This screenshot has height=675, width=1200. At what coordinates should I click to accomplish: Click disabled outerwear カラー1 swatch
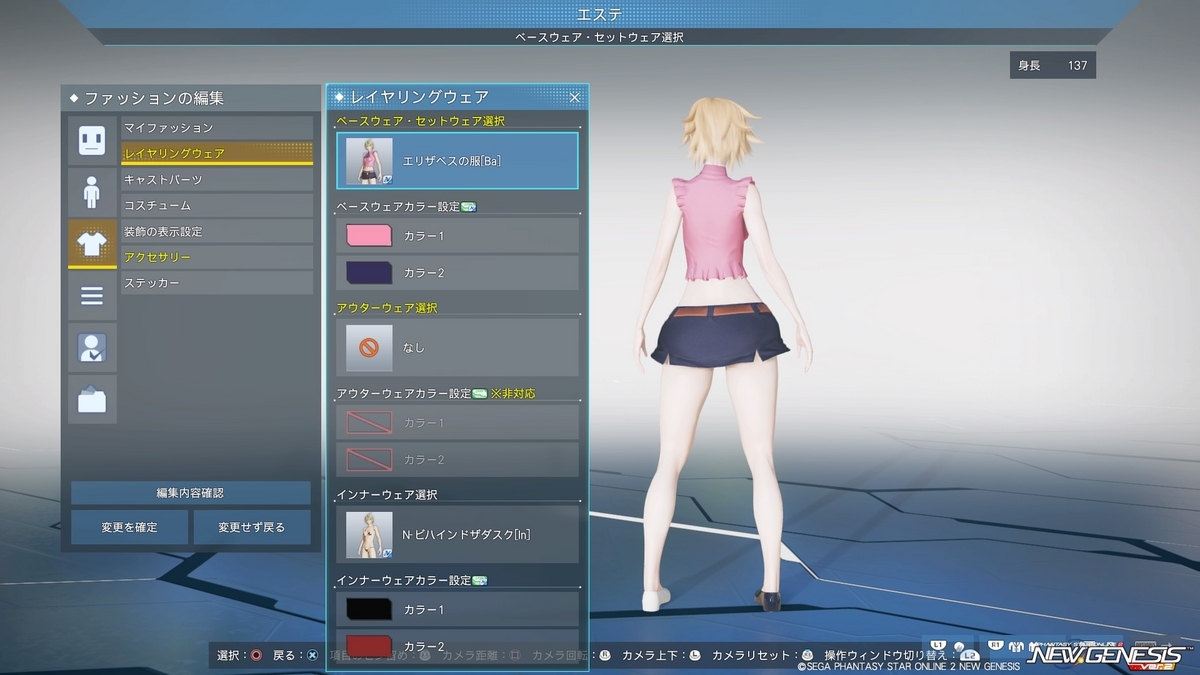(x=368, y=423)
